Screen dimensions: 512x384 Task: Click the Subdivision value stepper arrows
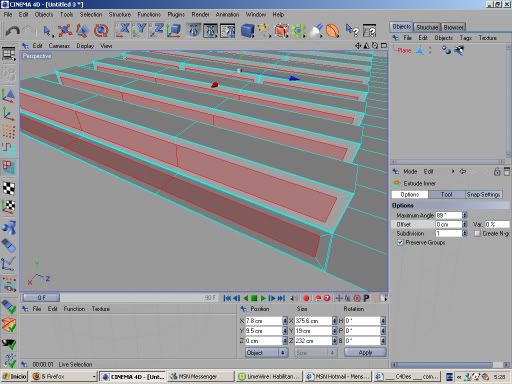click(465, 233)
